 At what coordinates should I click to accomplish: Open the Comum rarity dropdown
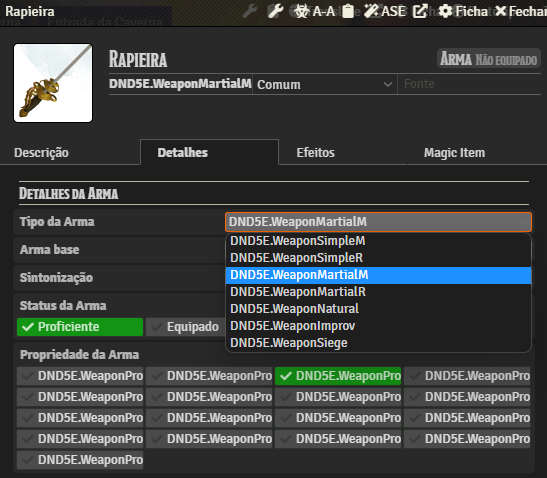(324, 84)
